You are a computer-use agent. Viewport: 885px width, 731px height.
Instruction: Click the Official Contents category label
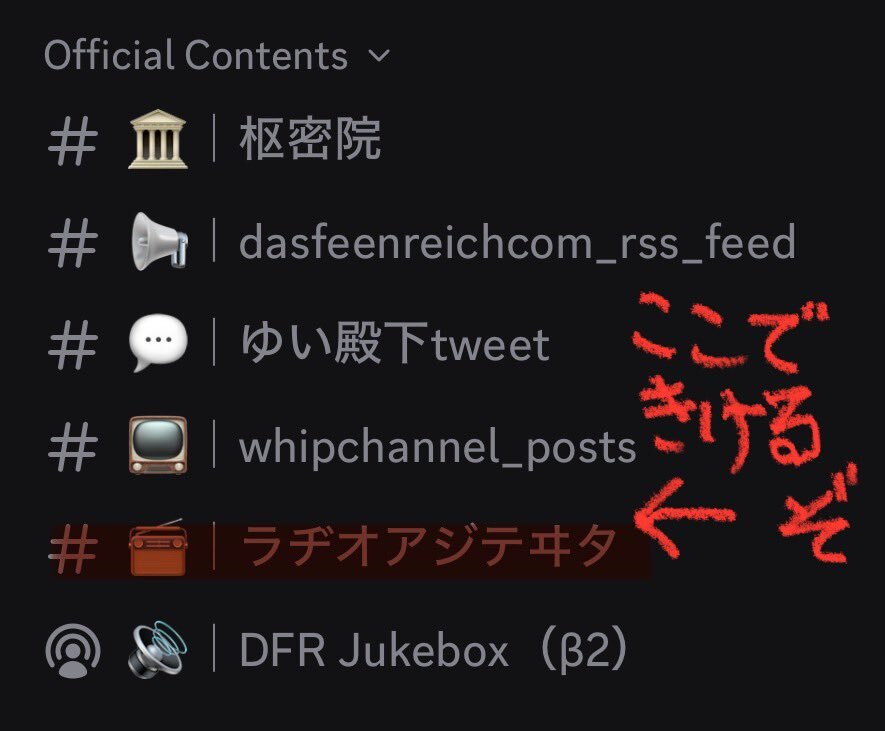pos(195,55)
